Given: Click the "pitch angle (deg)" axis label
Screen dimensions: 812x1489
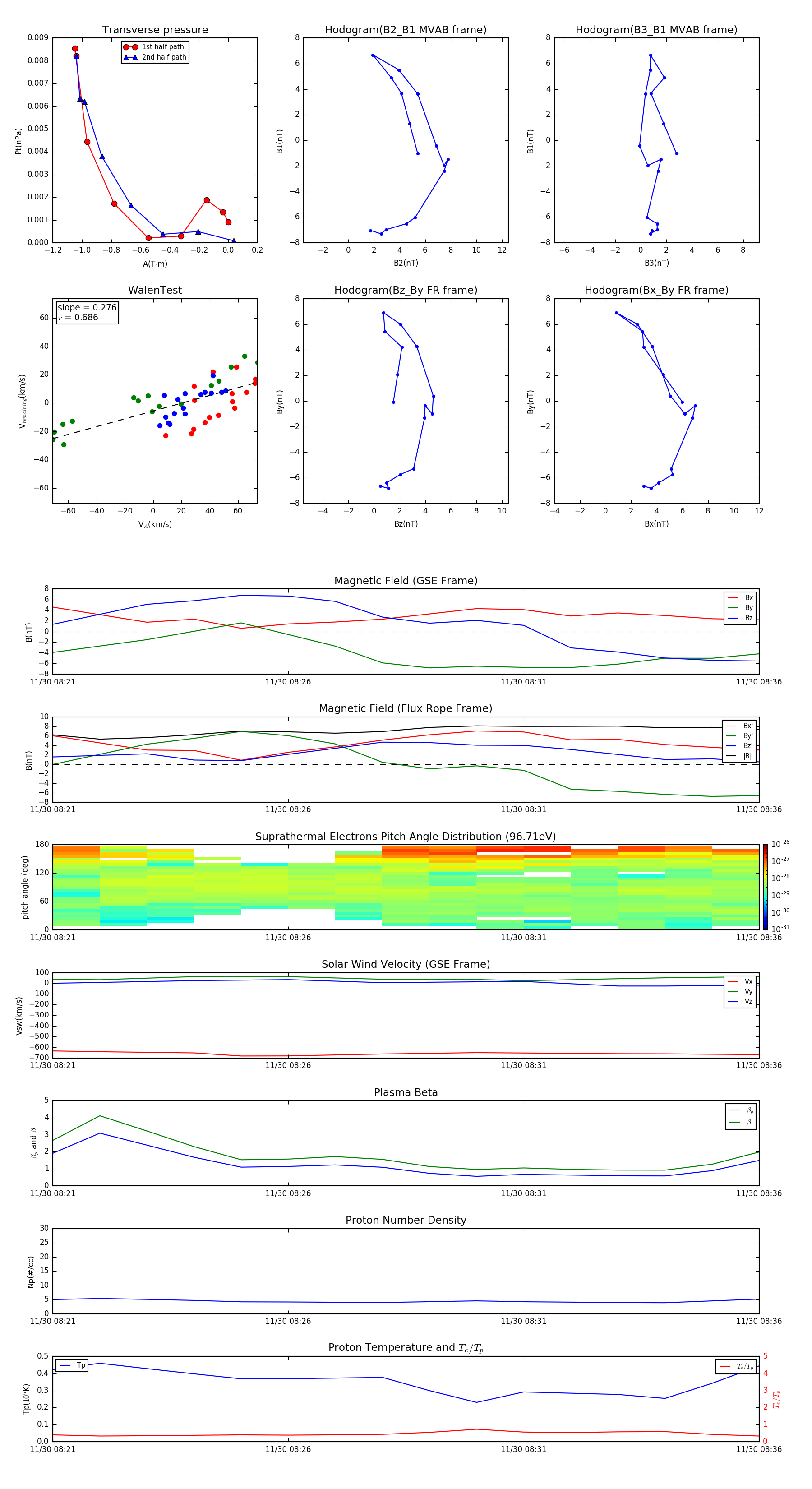Looking at the screenshot, I should [25, 887].
